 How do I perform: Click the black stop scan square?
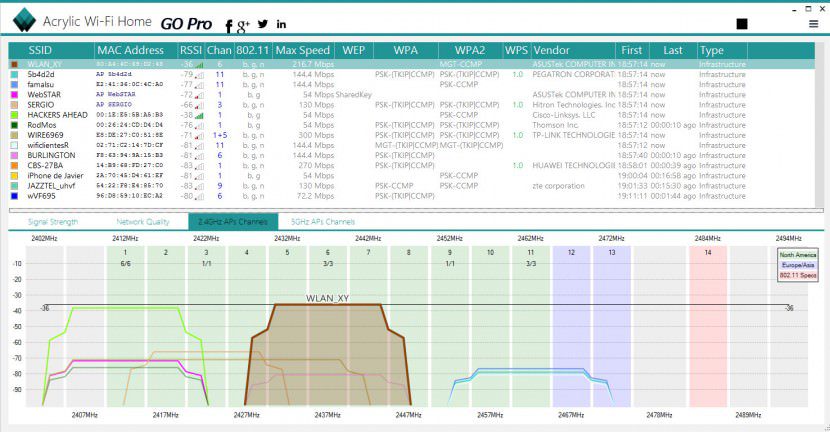(742, 23)
